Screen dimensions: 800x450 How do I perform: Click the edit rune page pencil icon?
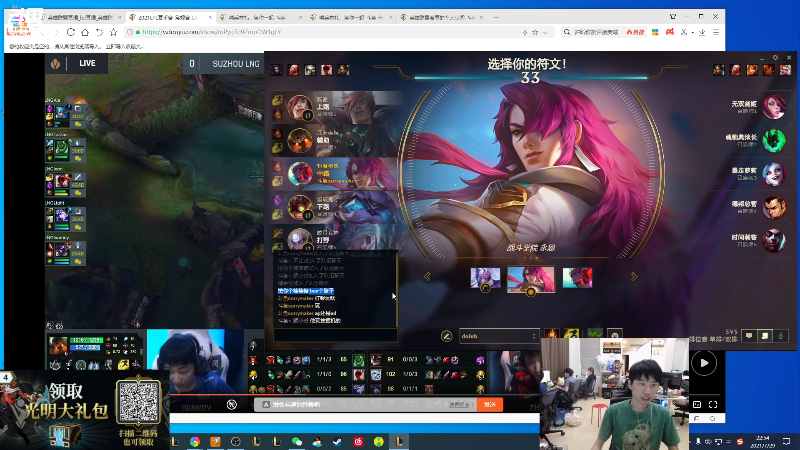[446, 336]
